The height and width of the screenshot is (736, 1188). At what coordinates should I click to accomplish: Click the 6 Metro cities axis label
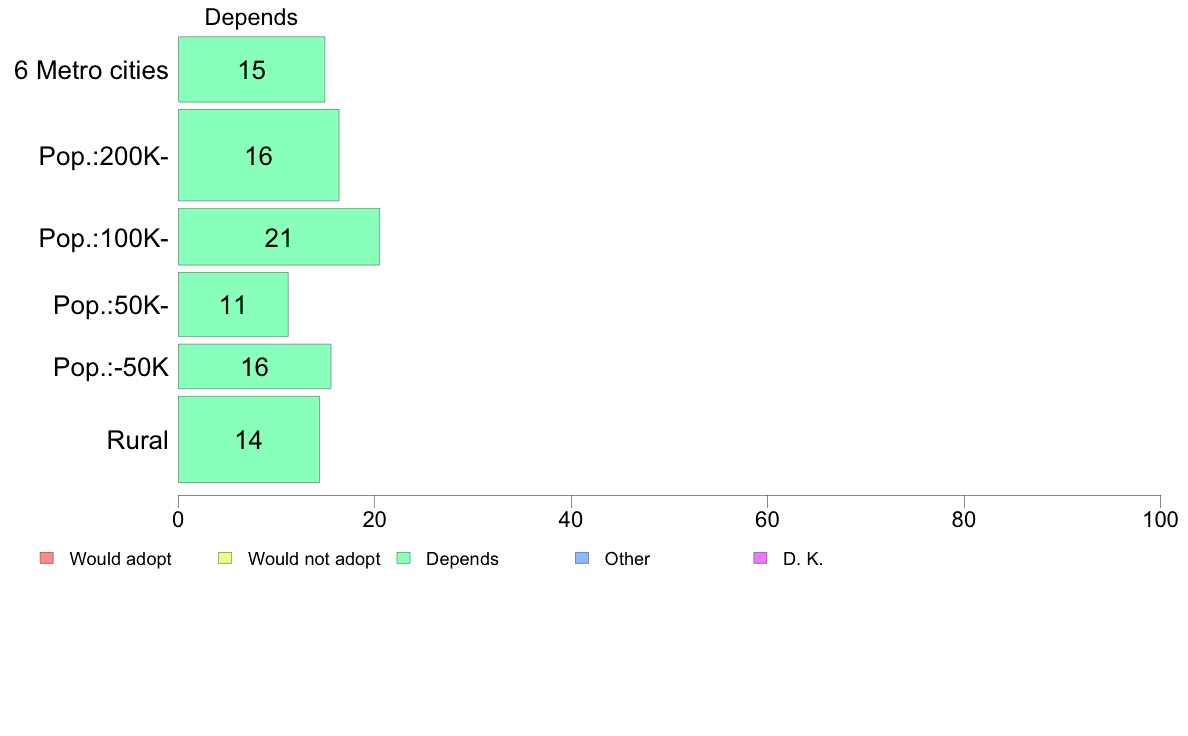(x=91, y=70)
